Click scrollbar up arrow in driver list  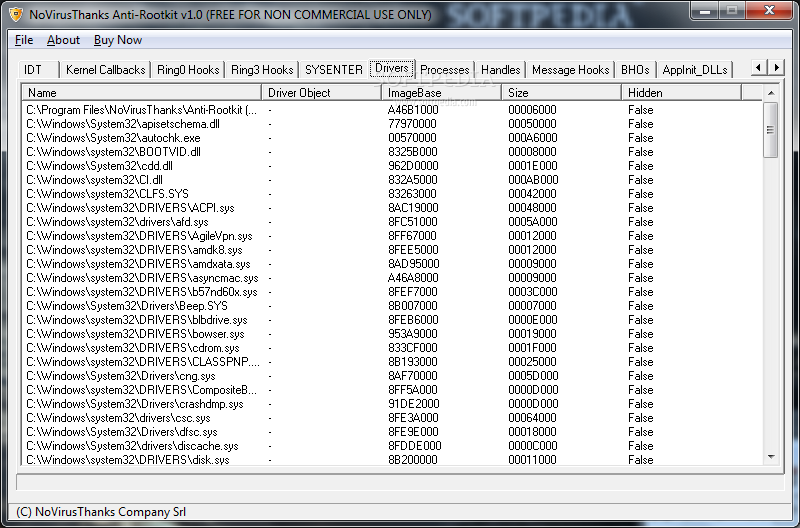coord(771,93)
